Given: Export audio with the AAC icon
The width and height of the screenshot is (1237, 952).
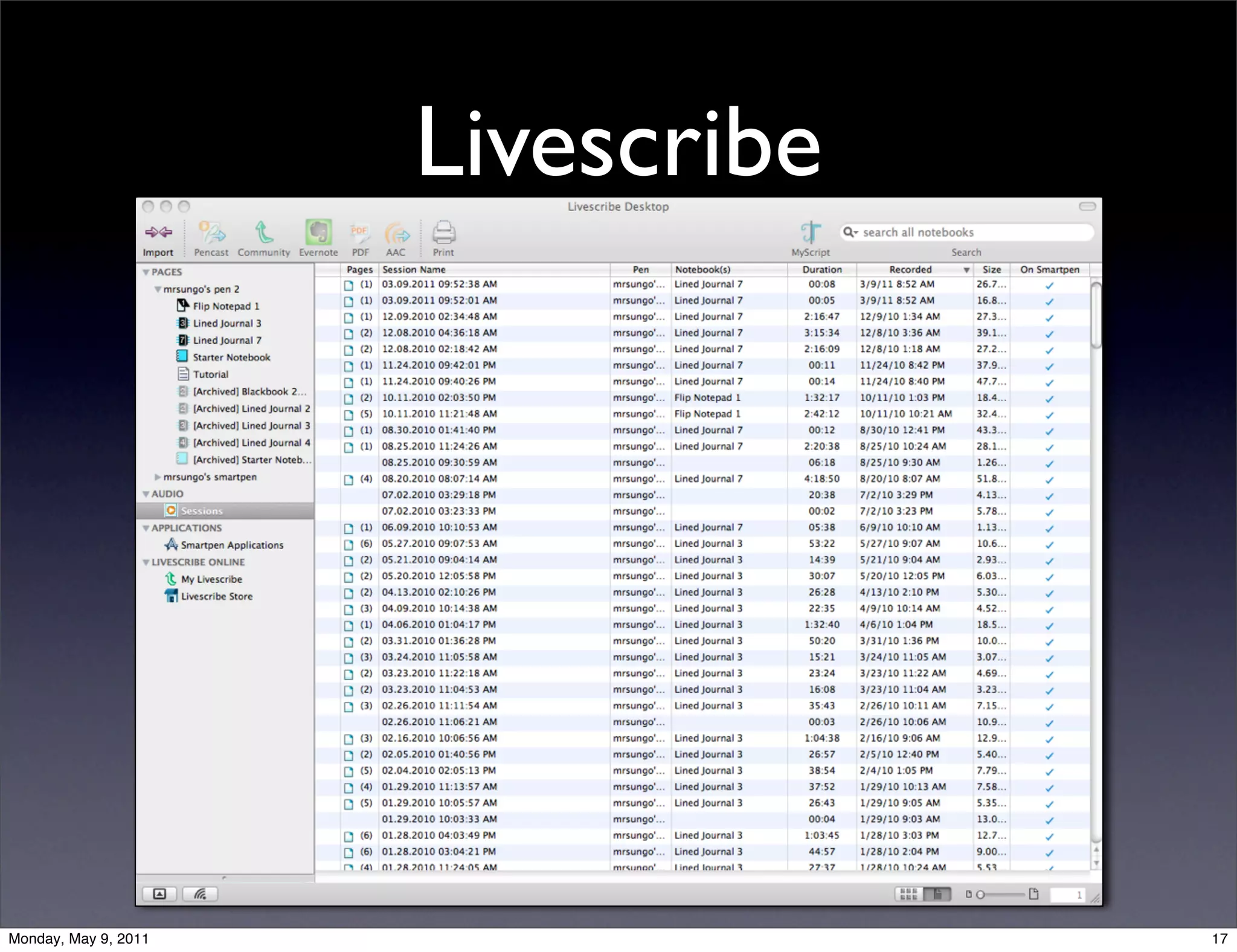Looking at the screenshot, I should click(x=396, y=234).
